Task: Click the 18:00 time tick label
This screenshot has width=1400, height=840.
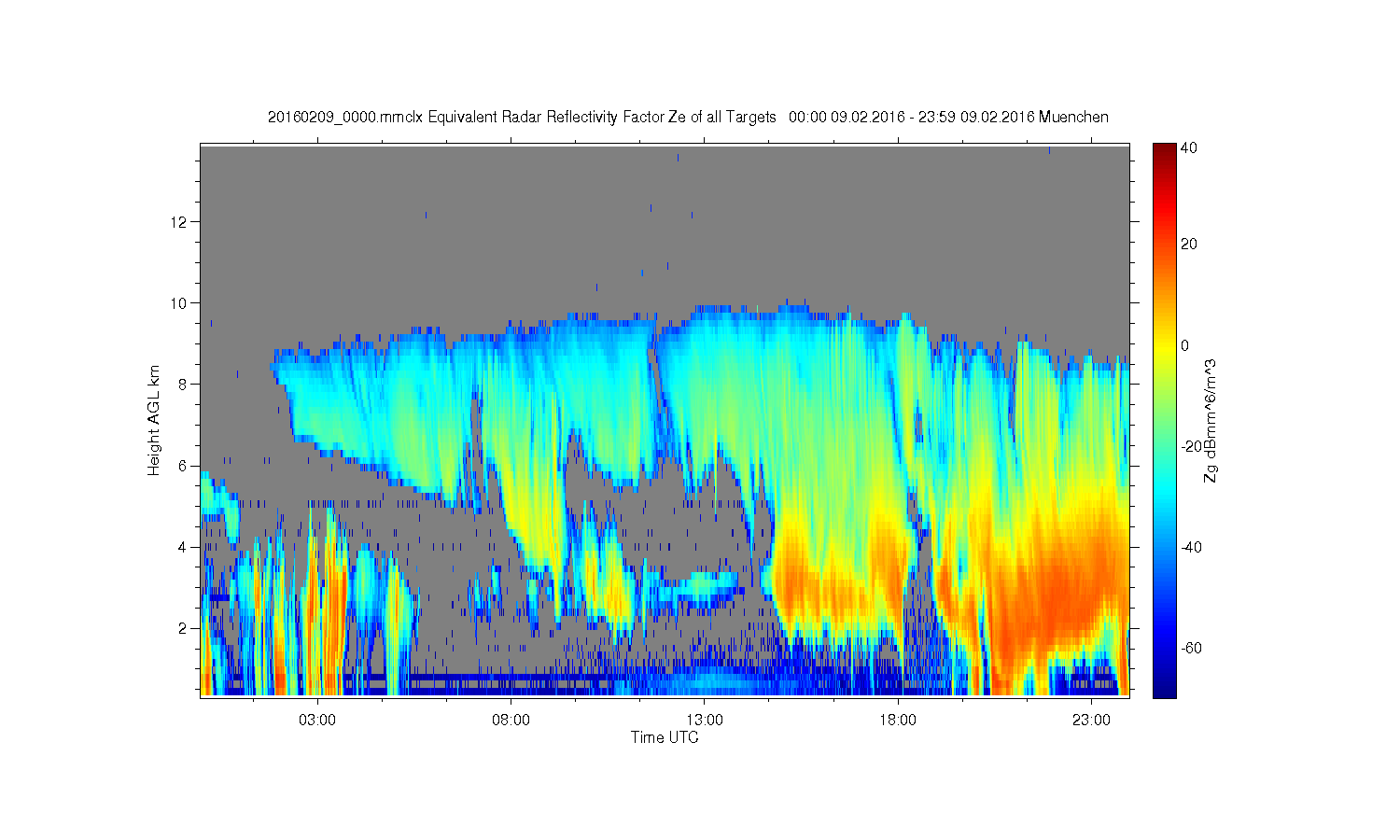Action: click(x=898, y=721)
